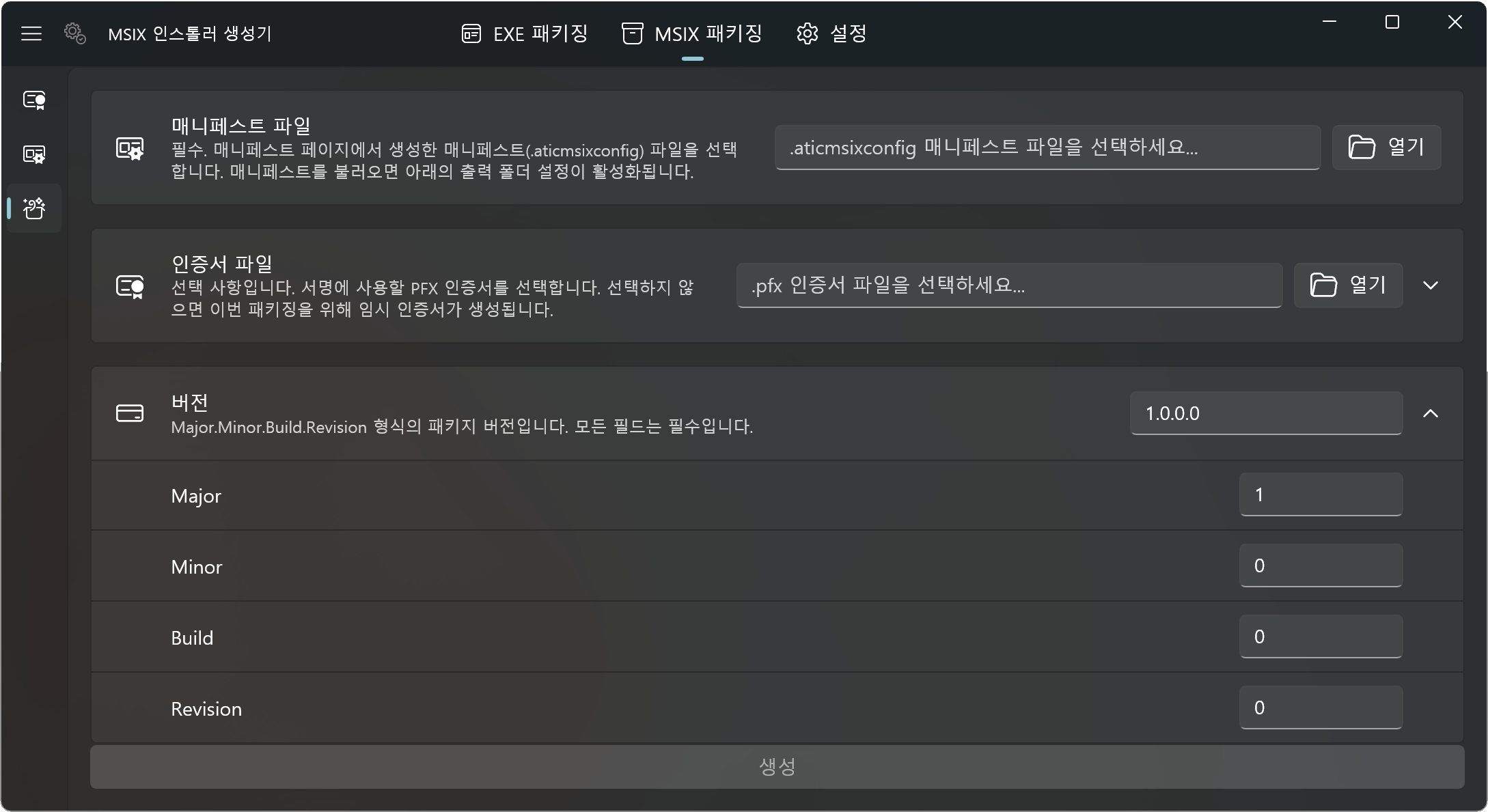
Task: Switch to EXE 패키징 tab
Action: coord(525,33)
